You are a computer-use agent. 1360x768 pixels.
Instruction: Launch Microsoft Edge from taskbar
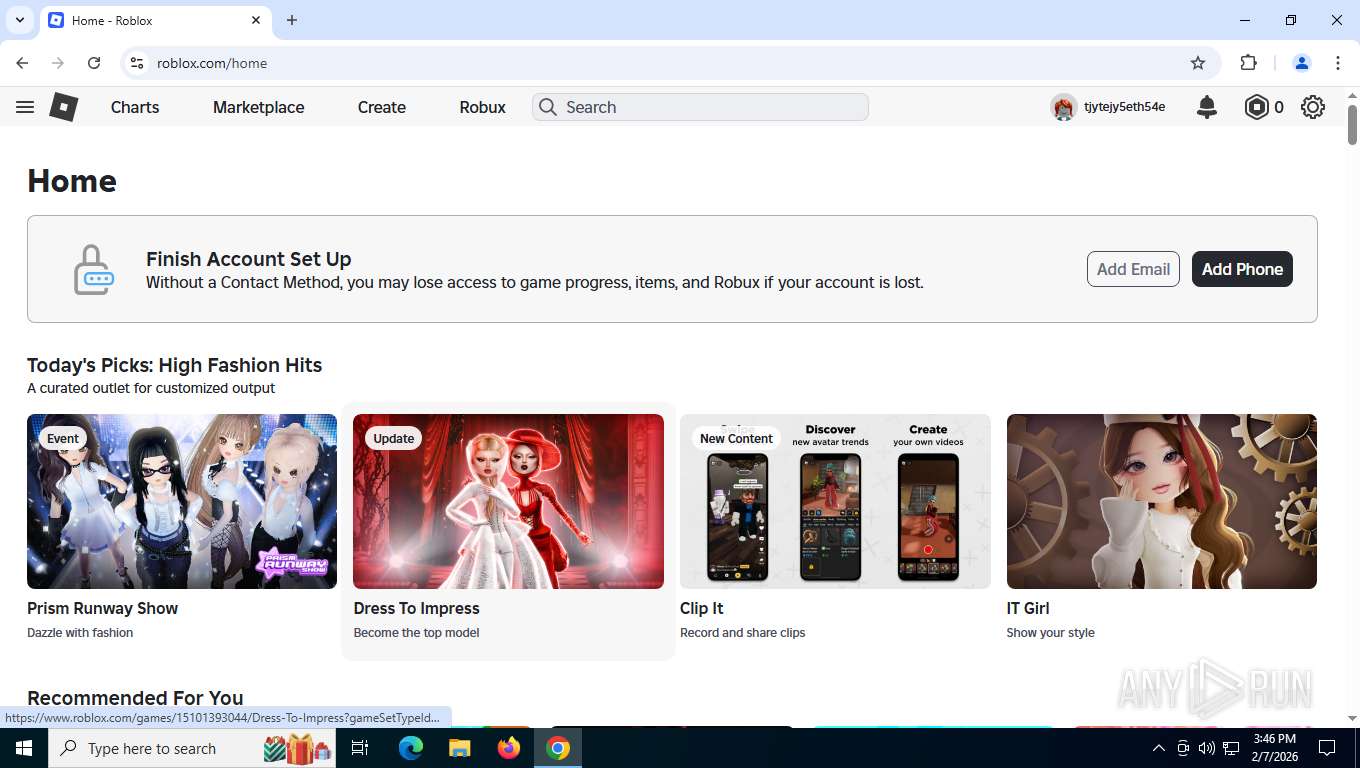point(410,748)
